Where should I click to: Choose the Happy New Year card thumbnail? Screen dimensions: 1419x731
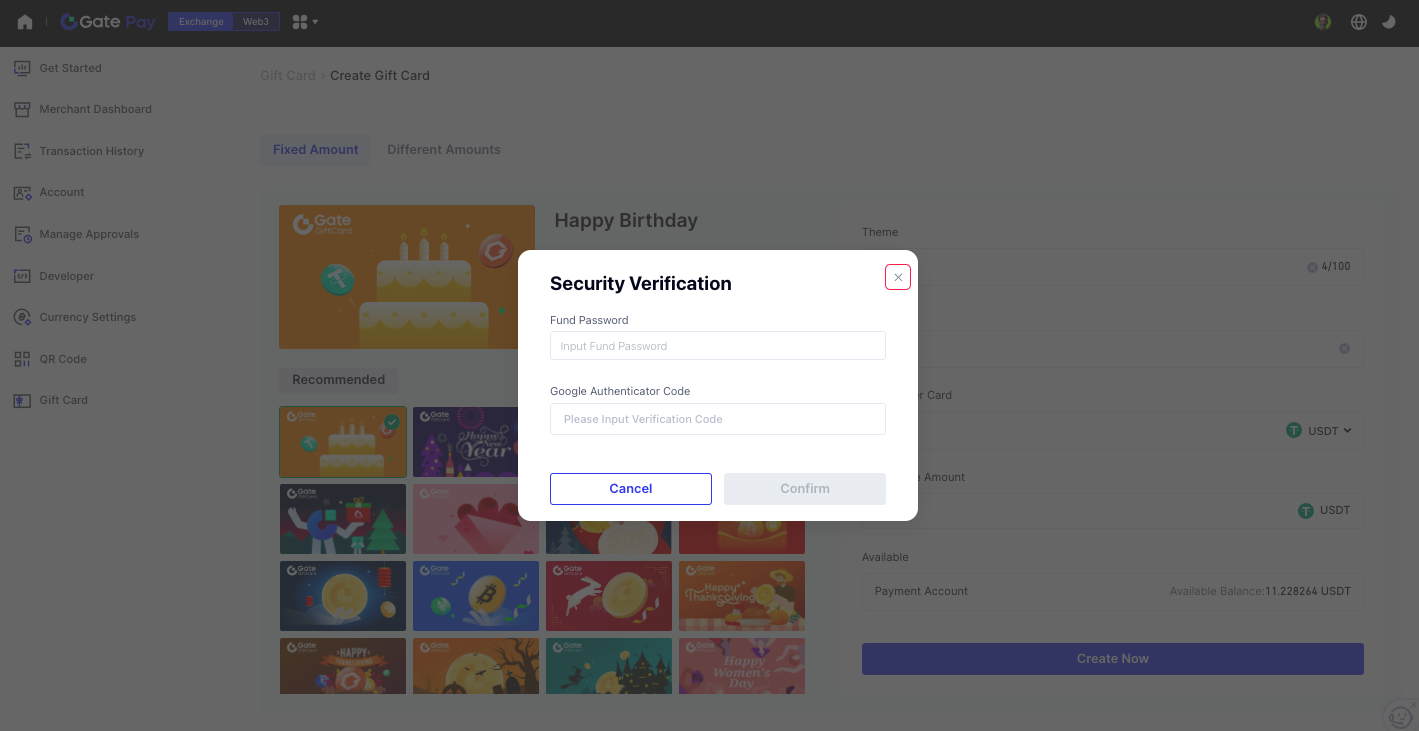(x=466, y=441)
